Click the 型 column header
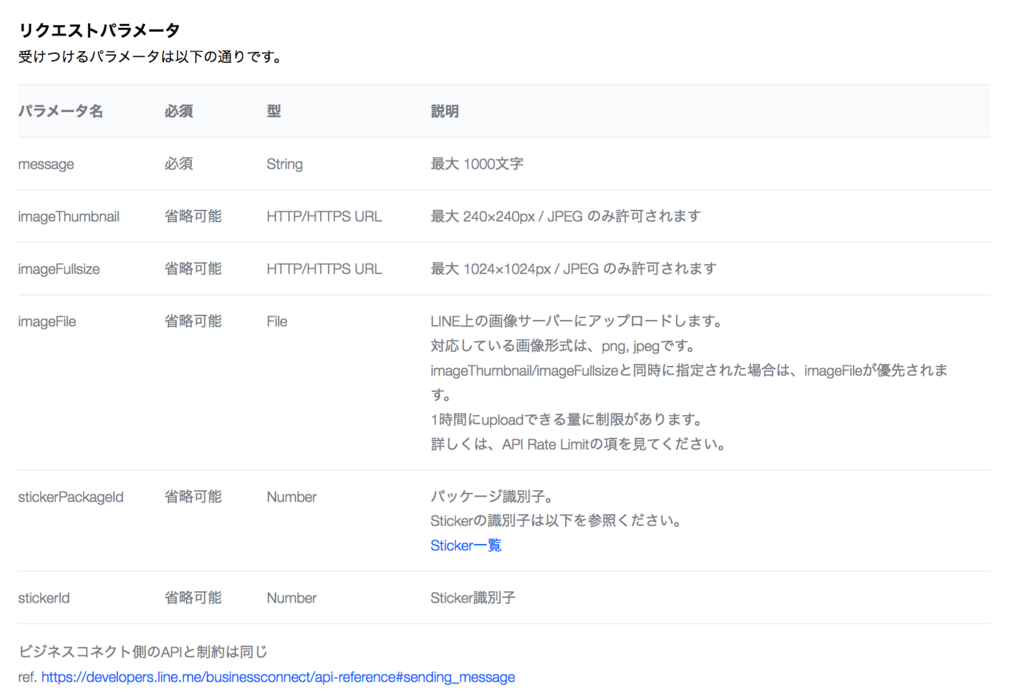The image size is (1024, 693). click(x=271, y=111)
